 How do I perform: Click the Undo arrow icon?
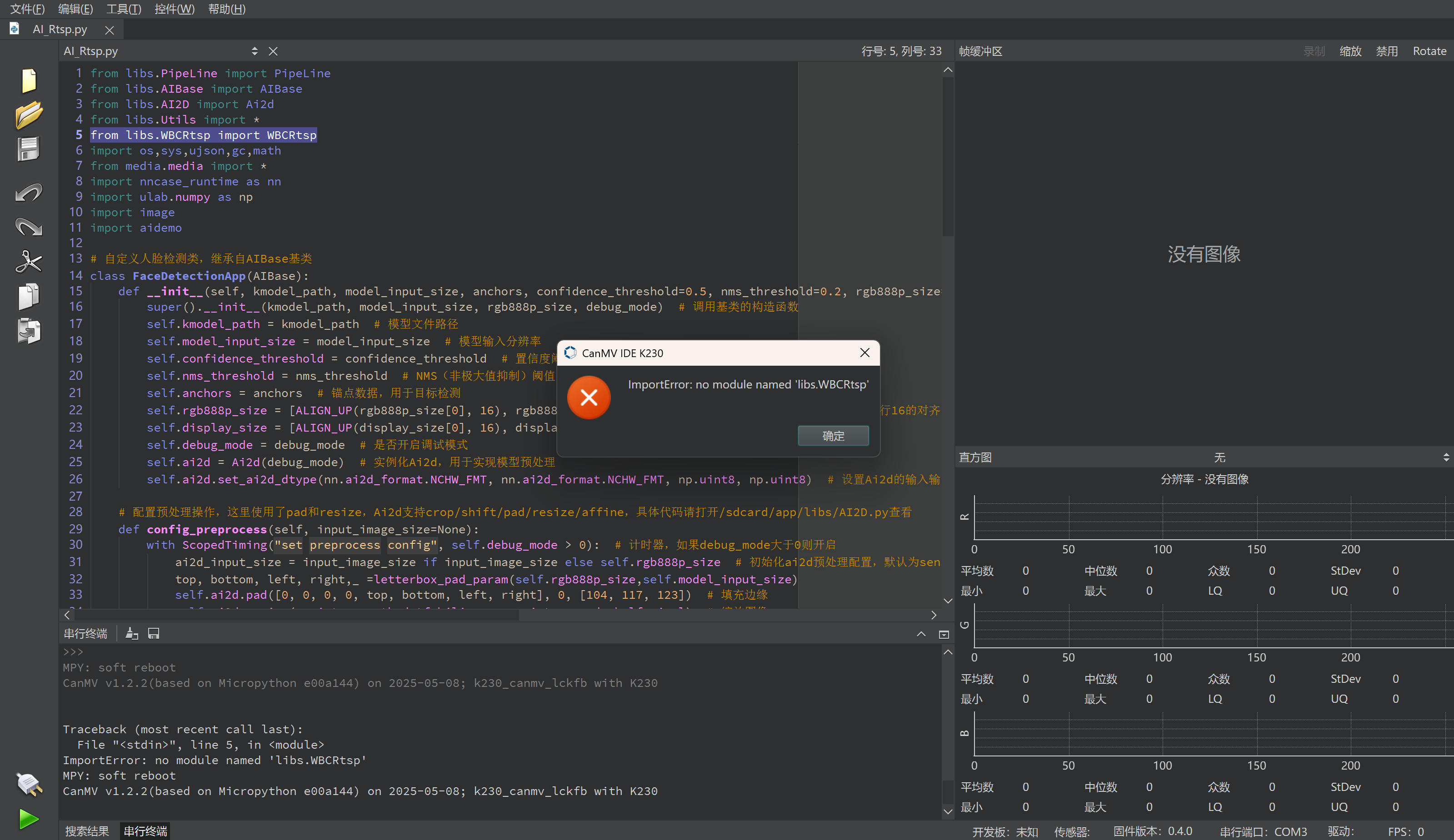point(29,193)
